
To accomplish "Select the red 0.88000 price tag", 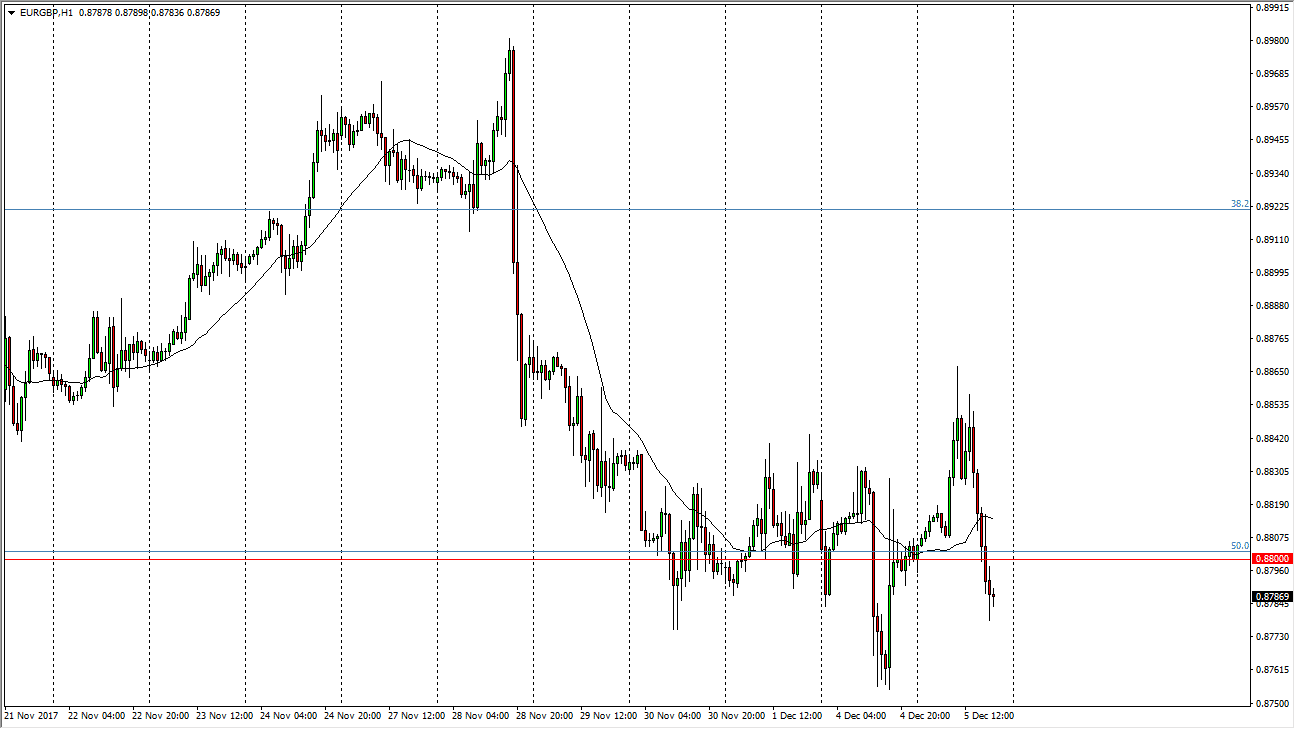I will [1272, 559].
